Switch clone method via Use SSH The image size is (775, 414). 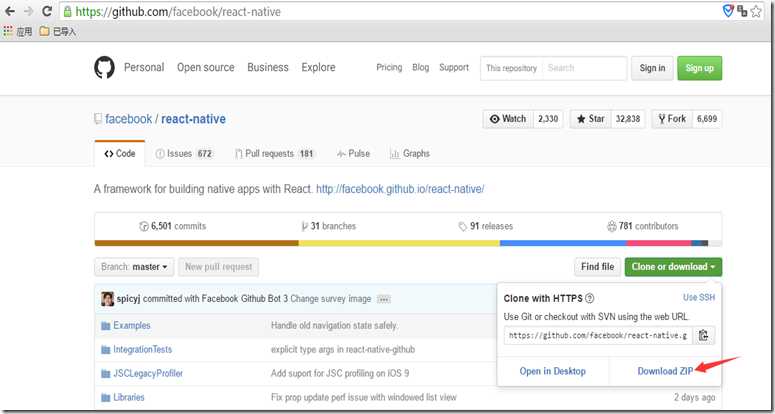coord(698,297)
